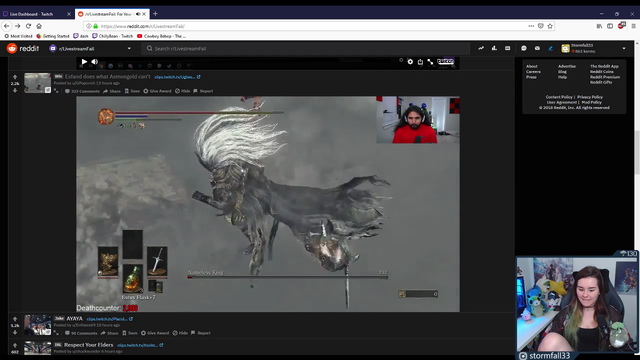Viewport: 640px width, 360px height.
Task: Open the Twitch logo on clip player
Action: pos(445,62)
